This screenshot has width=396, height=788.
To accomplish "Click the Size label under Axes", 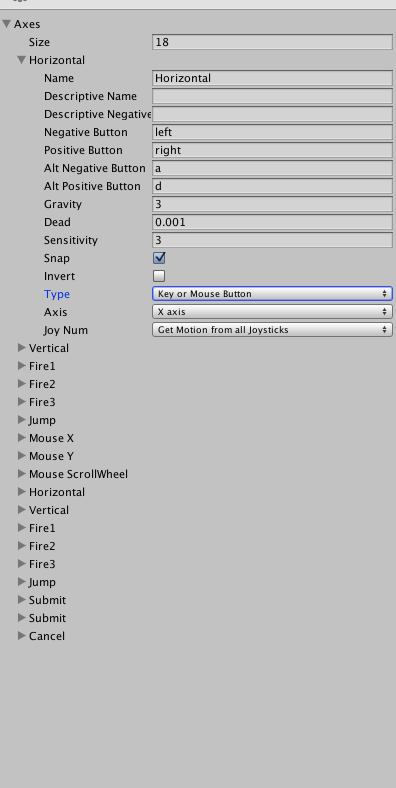I will 39,42.
